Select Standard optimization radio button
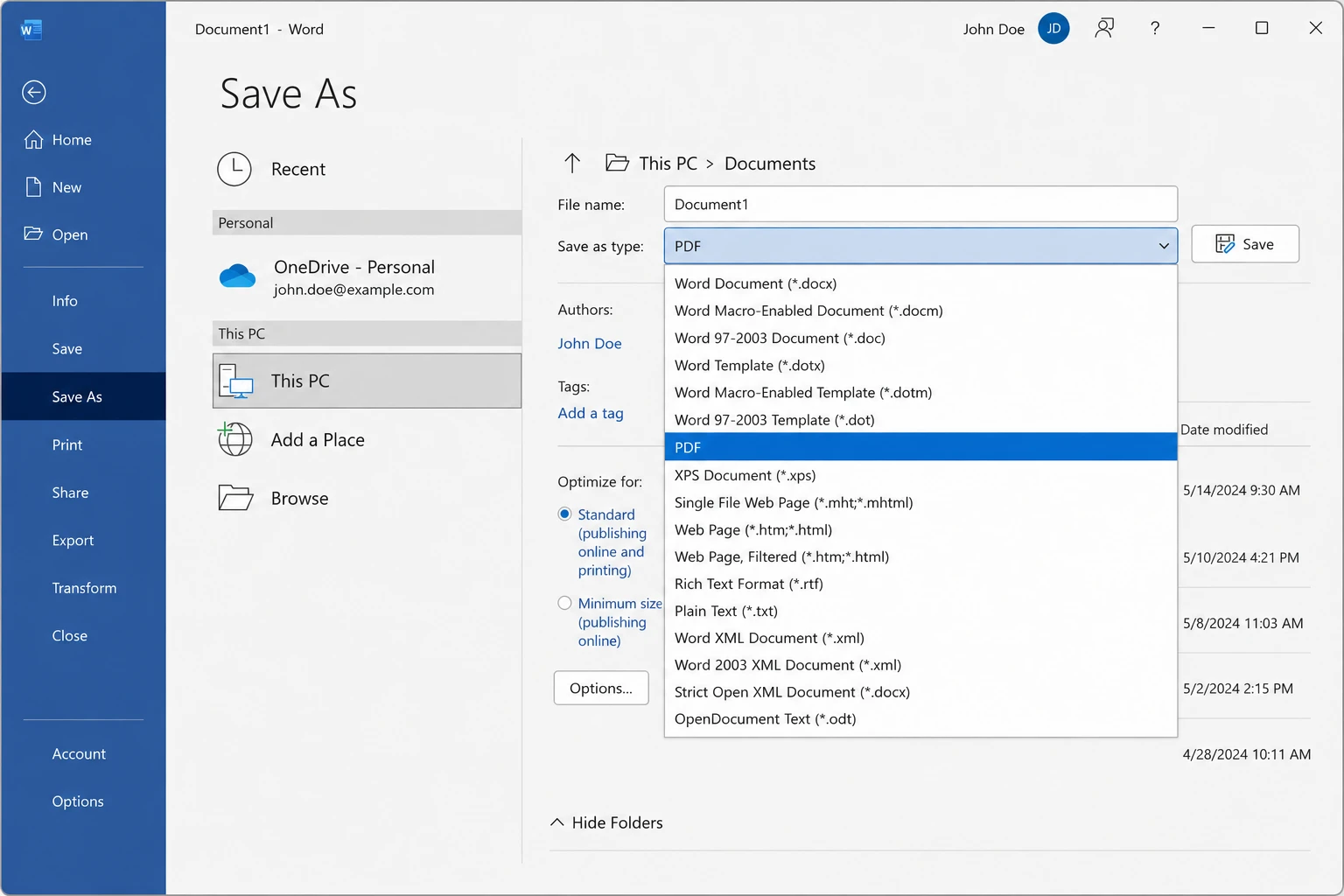 click(x=565, y=514)
